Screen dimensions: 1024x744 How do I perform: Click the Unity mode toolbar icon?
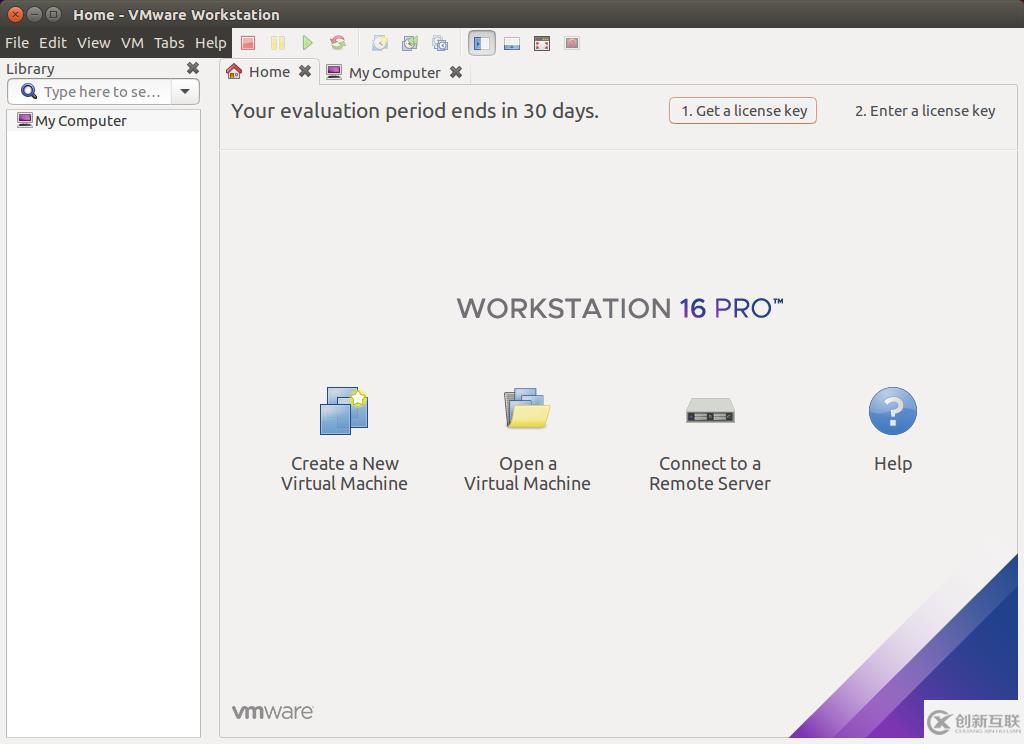point(572,43)
